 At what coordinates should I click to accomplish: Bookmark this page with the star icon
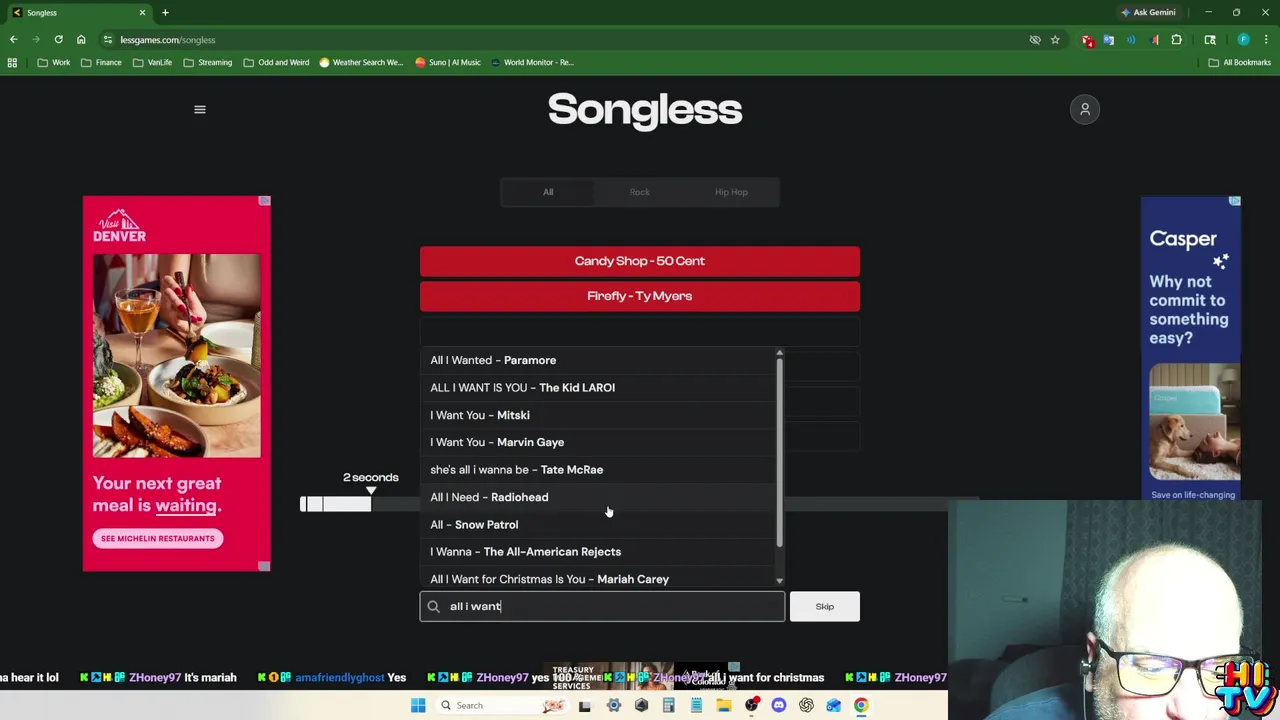(1055, 40)
